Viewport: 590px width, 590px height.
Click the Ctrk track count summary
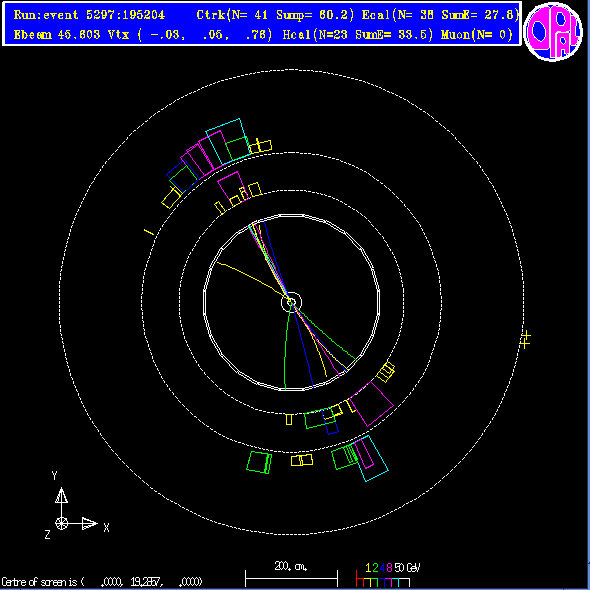(275, 15)
